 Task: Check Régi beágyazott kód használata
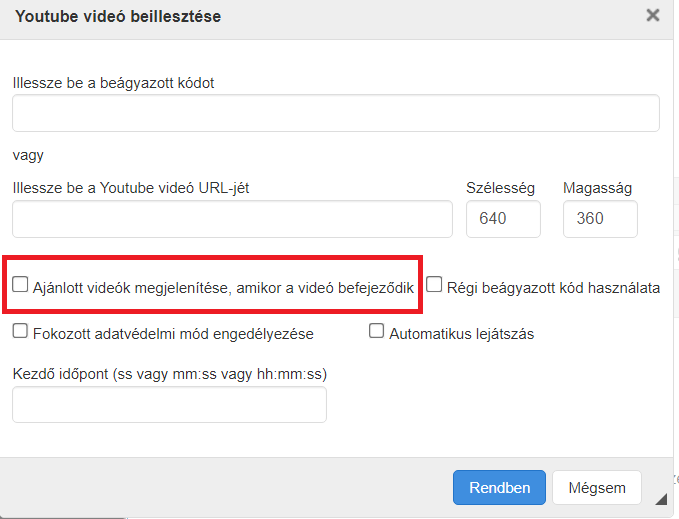pyautogui.click(x=434, y=285)
